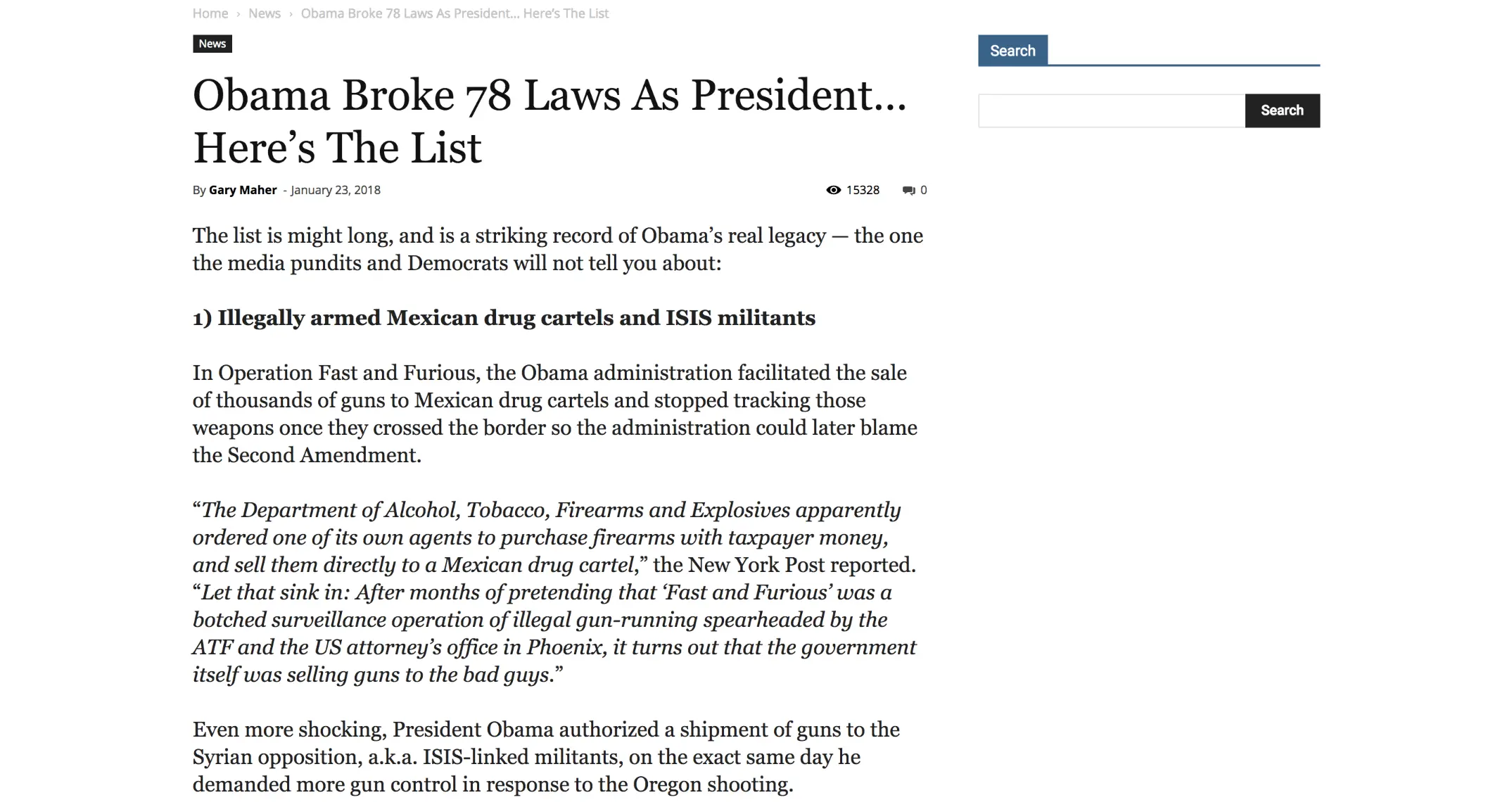Click the Home breadcrumb link
Screen dimensions: 1512x807
(210, 13)
